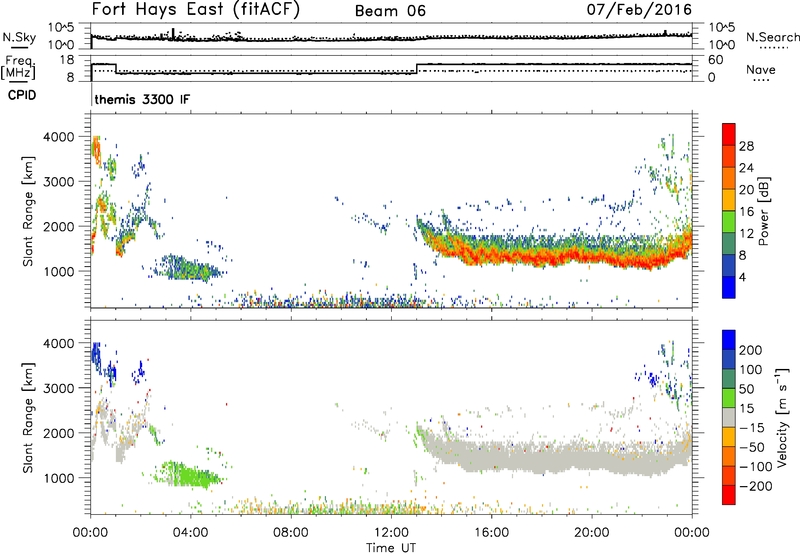Click the "N.Sky" legend label
Viewport: 800px width, 554px height.
click(x=19, y=37)
